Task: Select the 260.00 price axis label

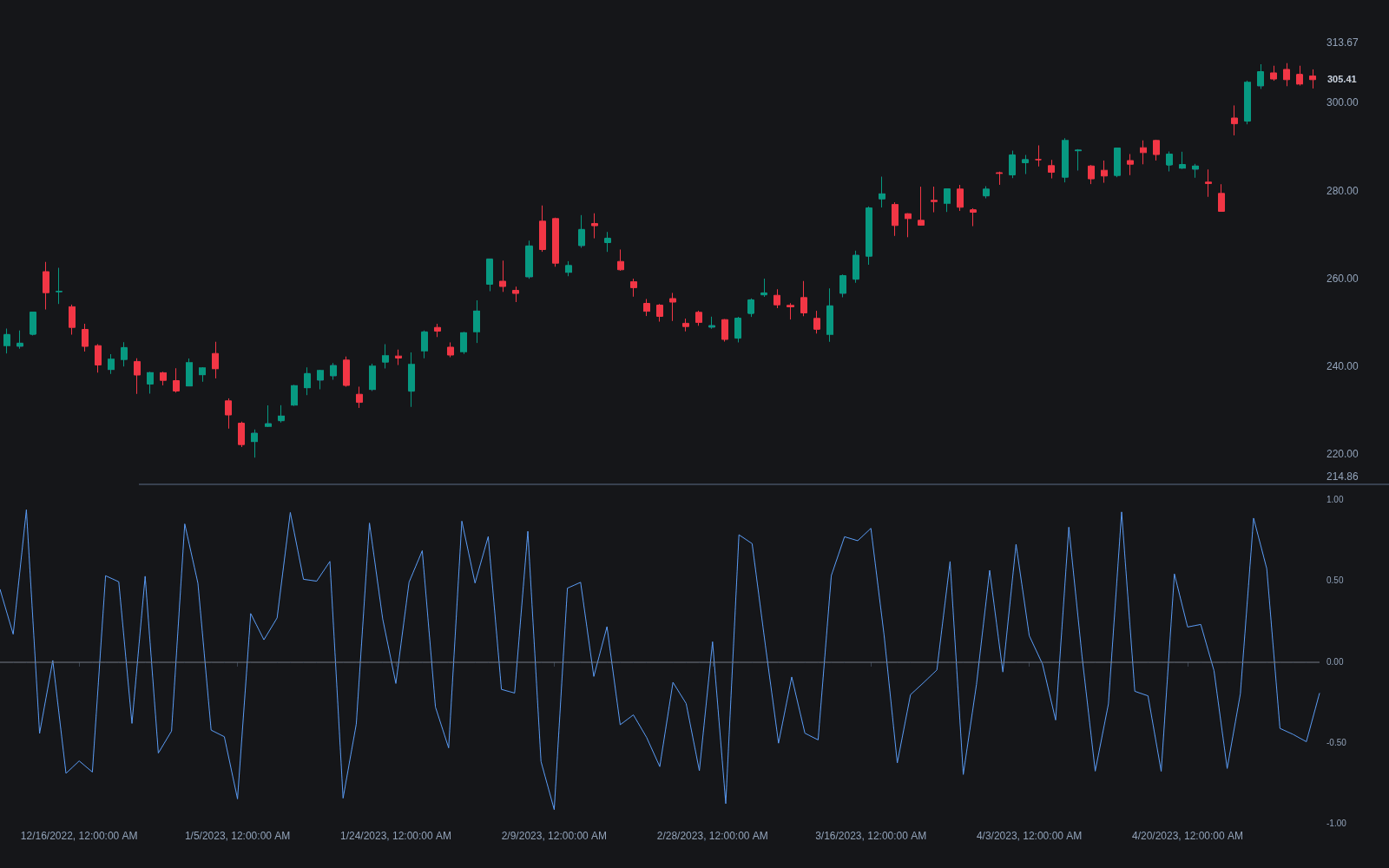Action: pyautogui.click(x=1342, y=279)
